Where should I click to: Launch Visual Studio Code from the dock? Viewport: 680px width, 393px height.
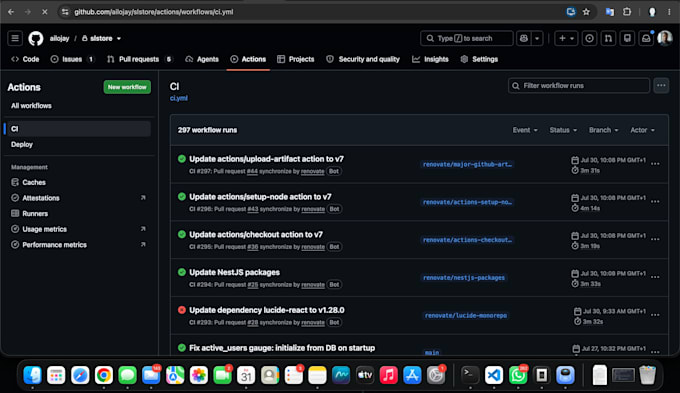tap(494, 375)
